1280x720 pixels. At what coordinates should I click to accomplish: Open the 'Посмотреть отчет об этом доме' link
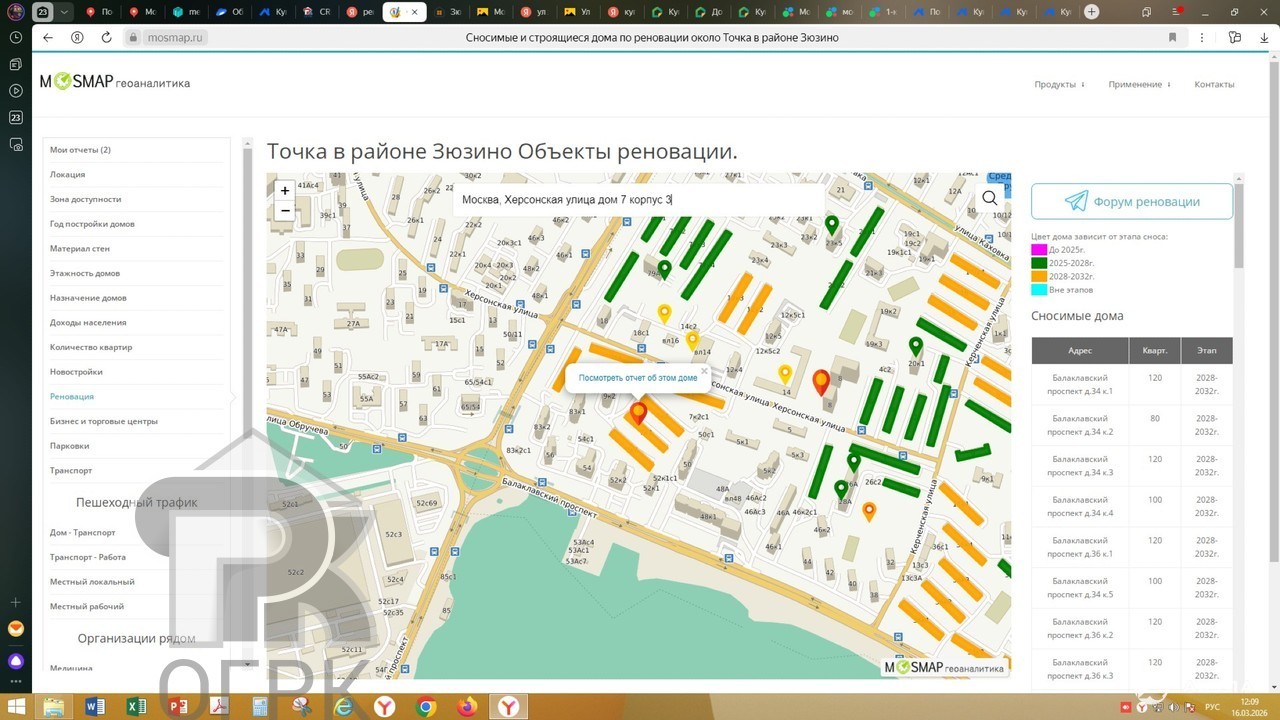pos(638,378)
